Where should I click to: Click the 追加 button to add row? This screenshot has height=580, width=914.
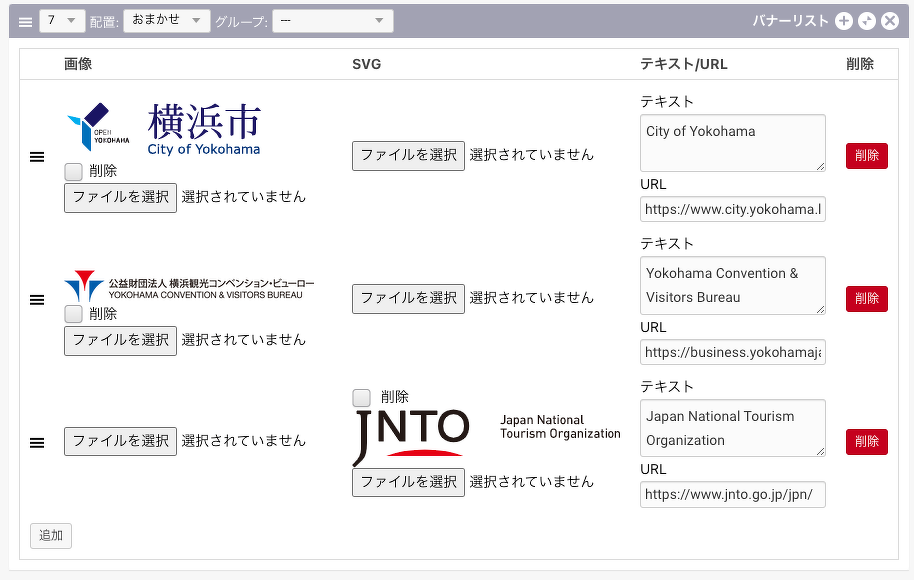(51, 536)
